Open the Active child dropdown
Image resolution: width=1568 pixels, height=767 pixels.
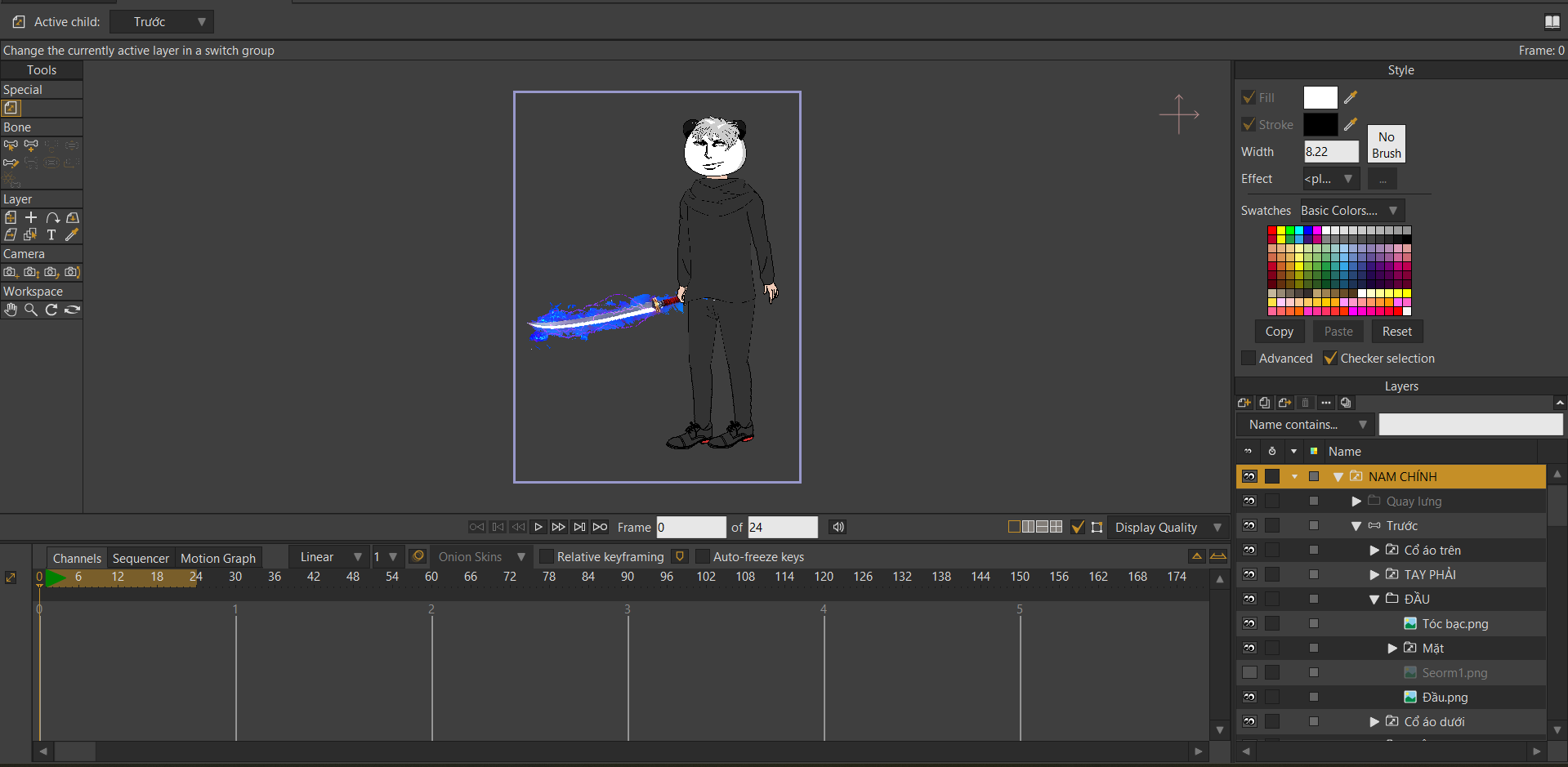[162, 22]
